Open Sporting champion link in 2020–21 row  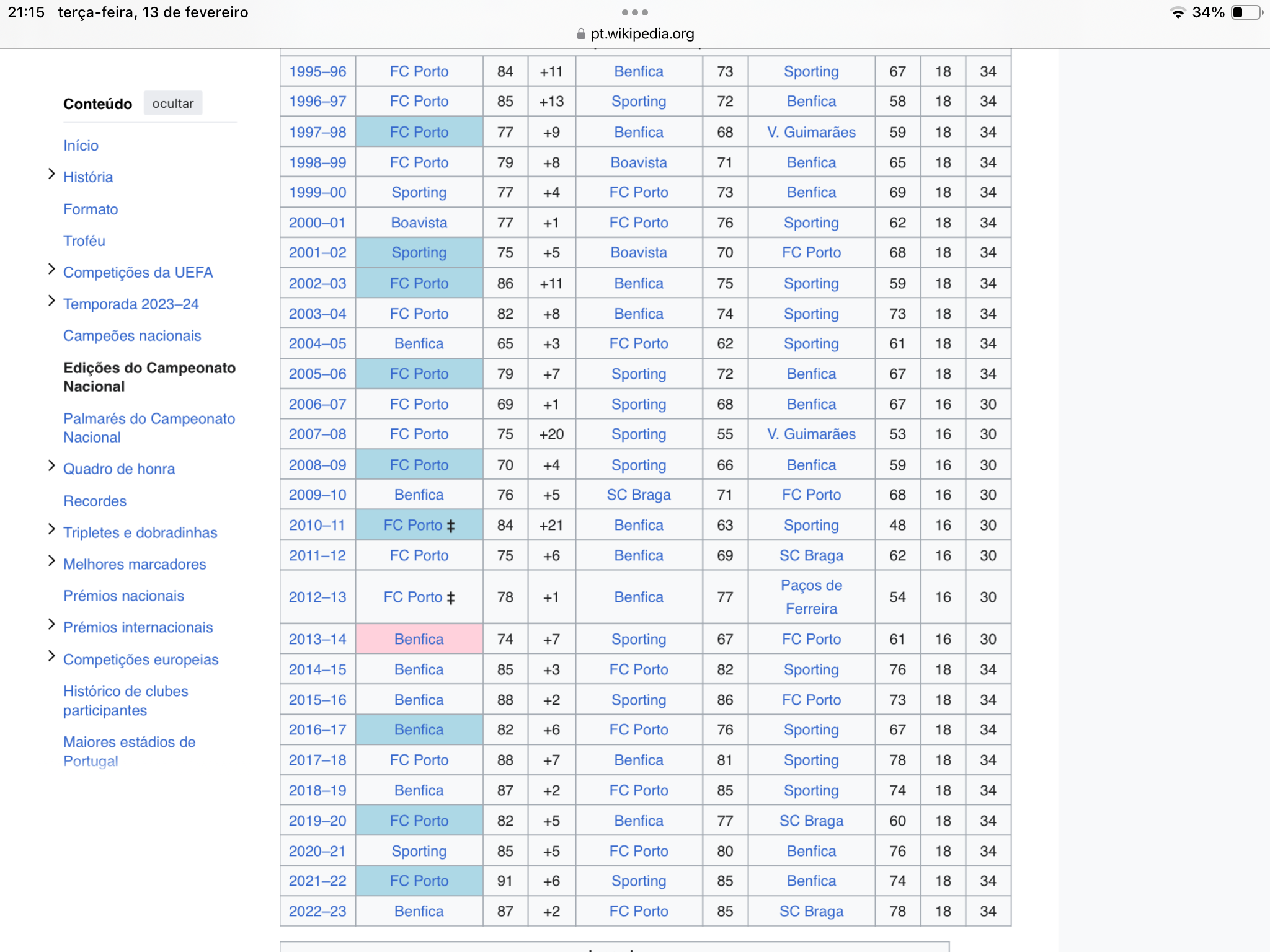419,851
